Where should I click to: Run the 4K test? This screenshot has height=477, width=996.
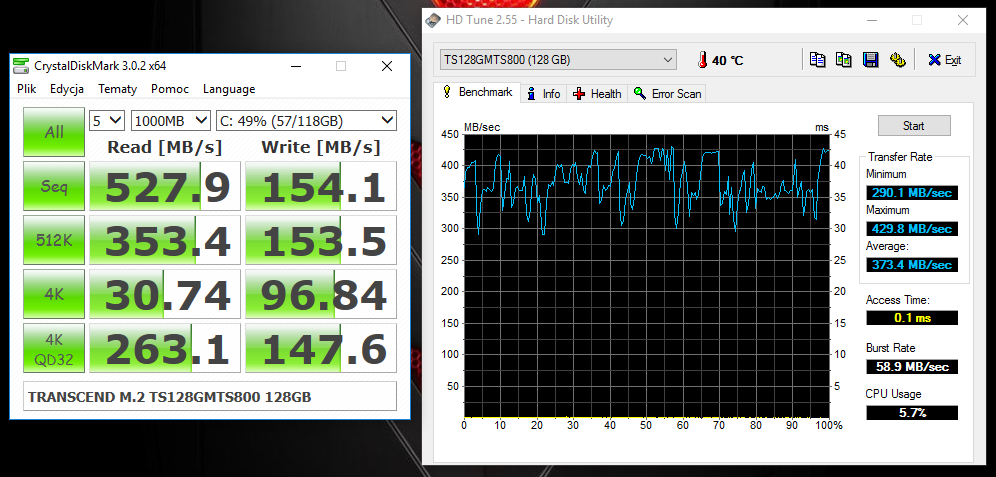[x=54, y=294]
